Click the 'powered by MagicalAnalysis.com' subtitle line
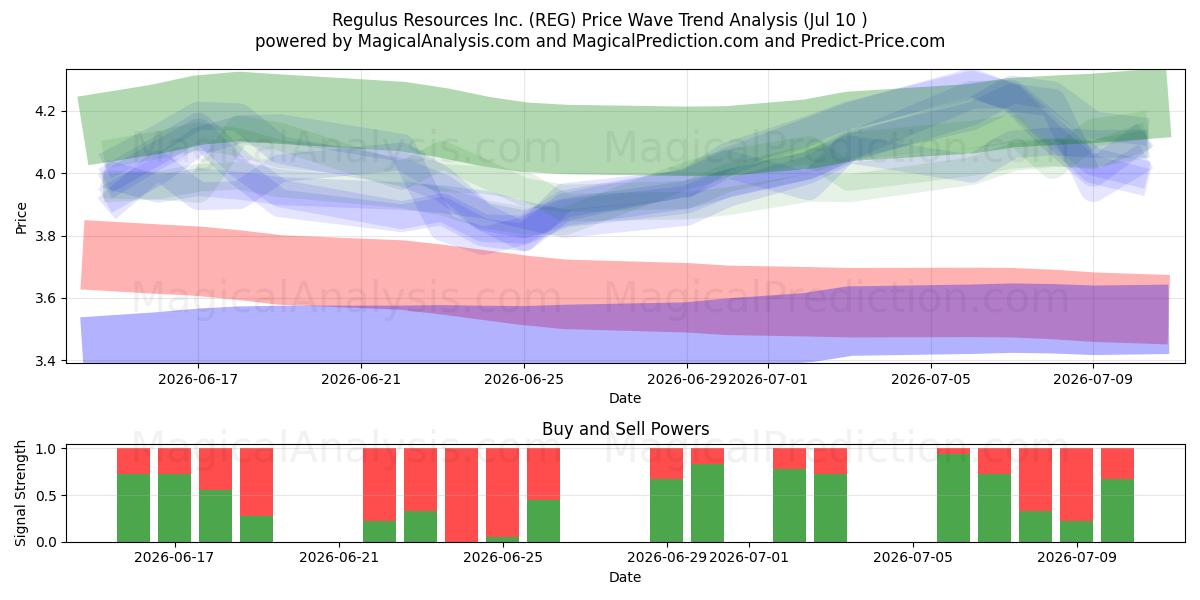 tap(600, 41)
